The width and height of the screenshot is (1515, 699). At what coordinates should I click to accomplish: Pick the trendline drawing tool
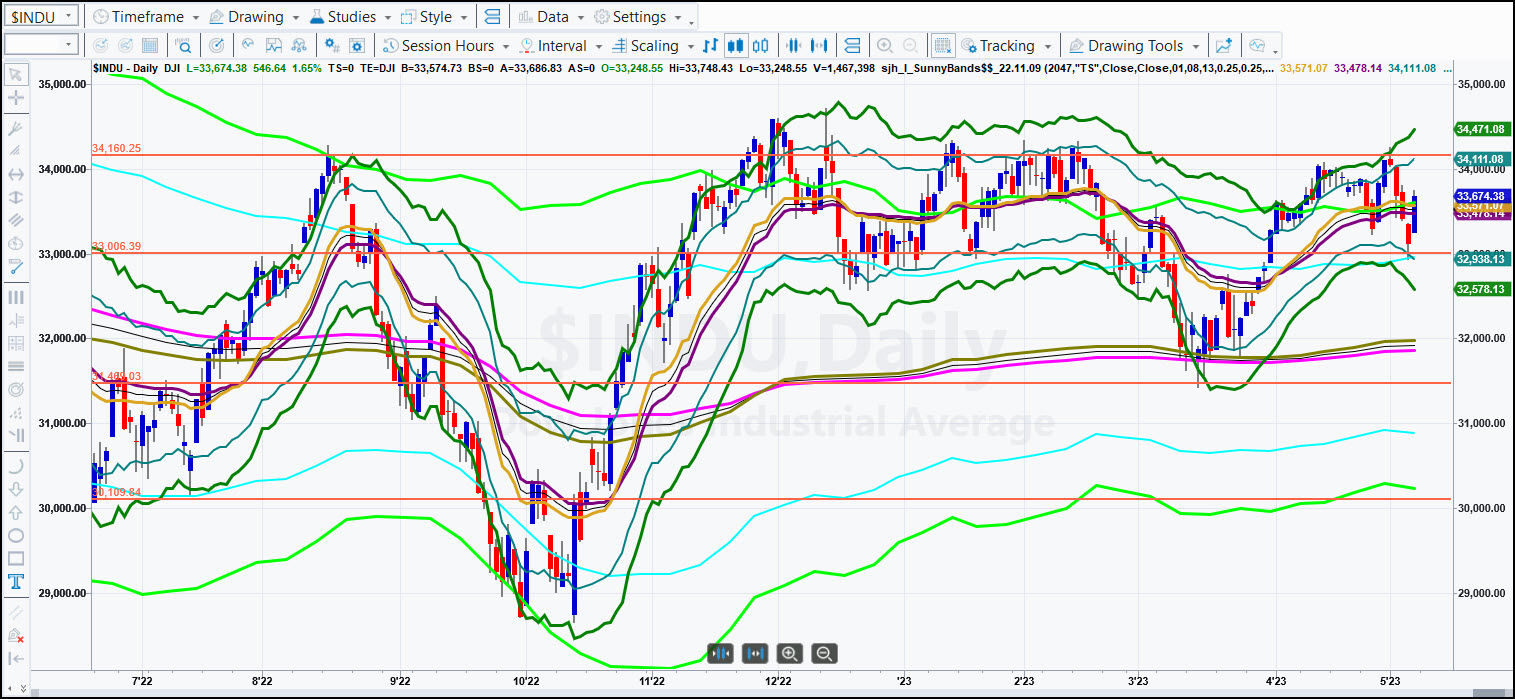coord(15,267)
